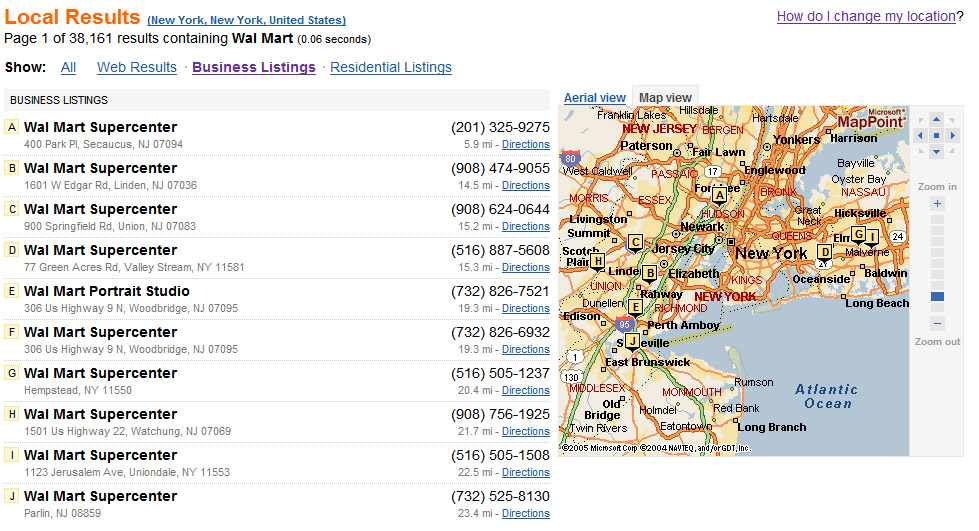Show All results
The image size is (979, 531).
pyautogui.click(x=68, y=67)
